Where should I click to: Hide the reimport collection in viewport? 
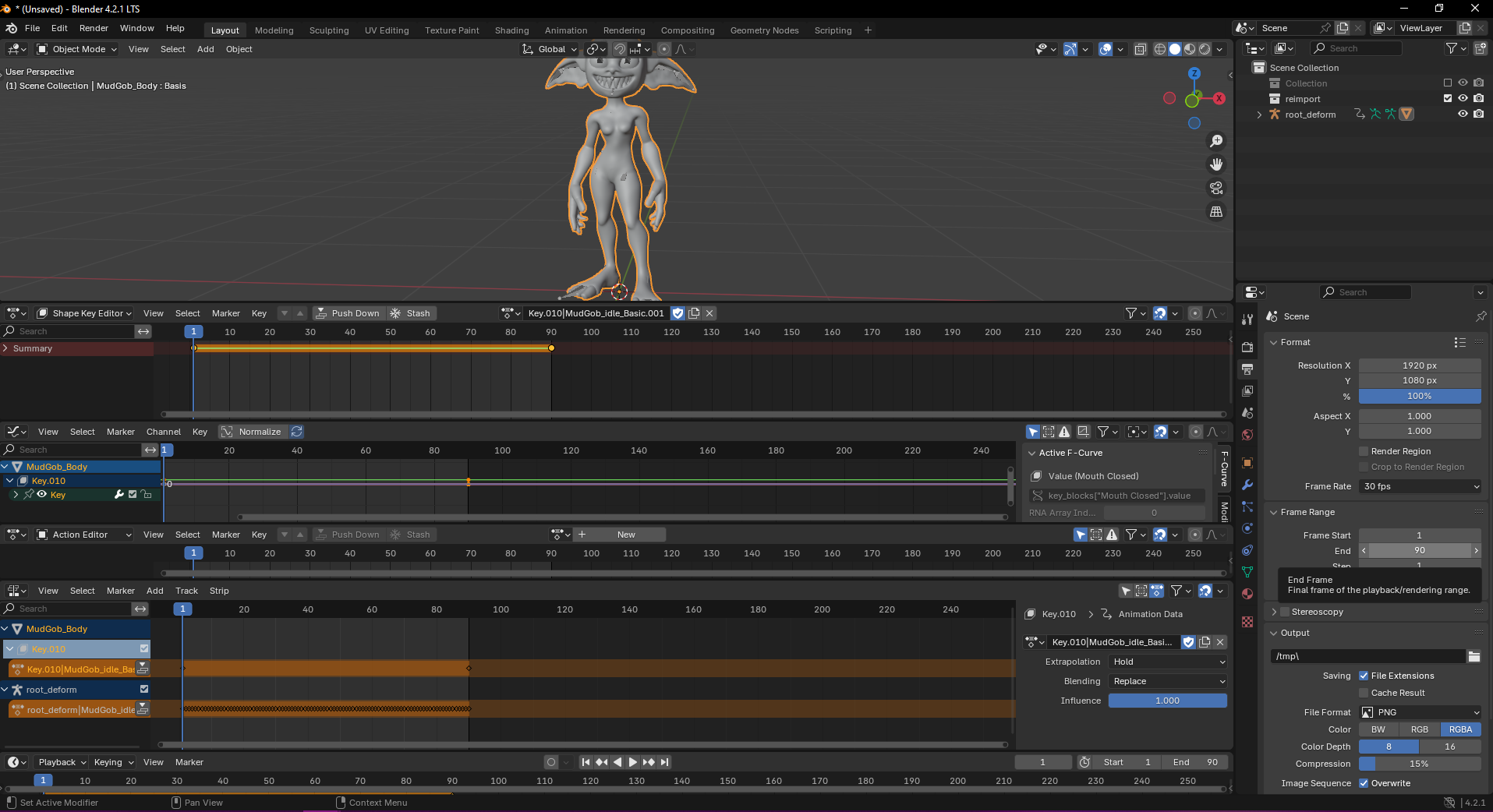coord(1463,98)
